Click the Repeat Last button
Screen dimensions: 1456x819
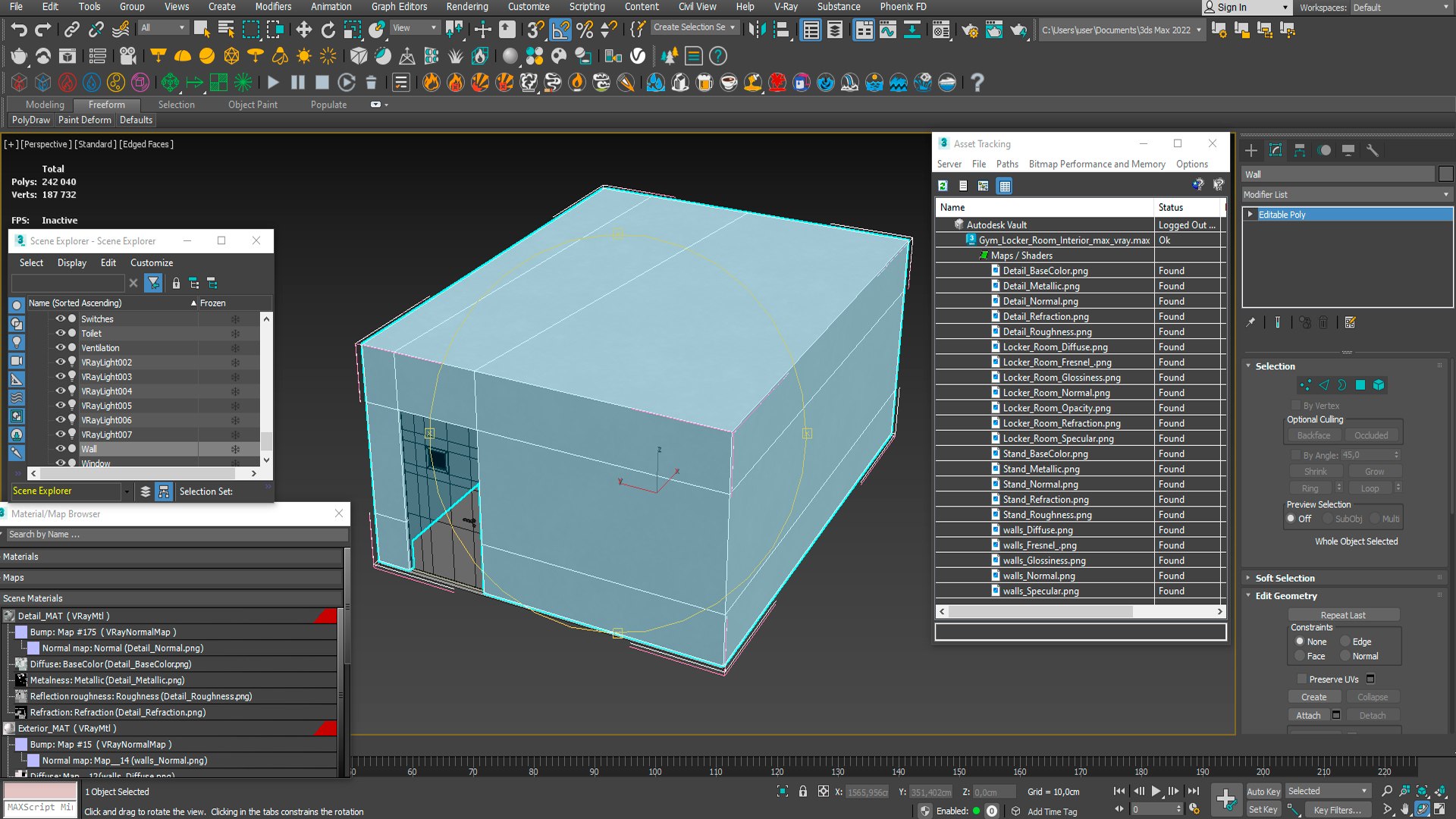tap(1343, 615)
